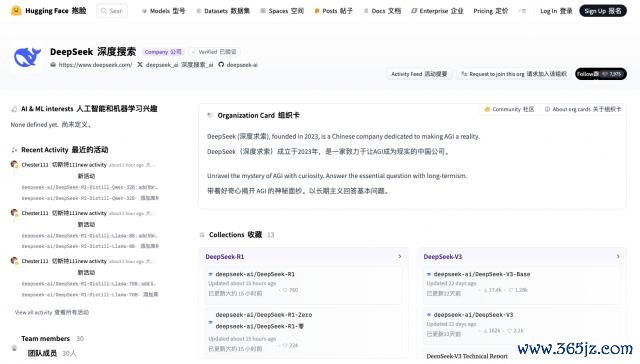This screenshot has width=640, height=364.
Task: Open the Posts menu item
Action: click(x=333, y=11)
